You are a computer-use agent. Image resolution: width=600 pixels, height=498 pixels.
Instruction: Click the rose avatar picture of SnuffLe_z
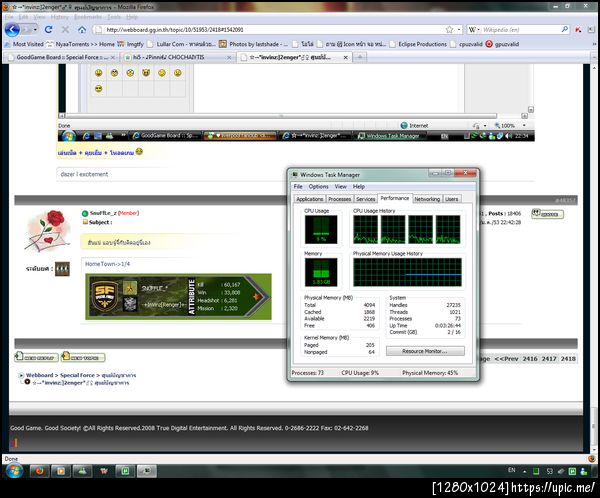click(48, 231)
